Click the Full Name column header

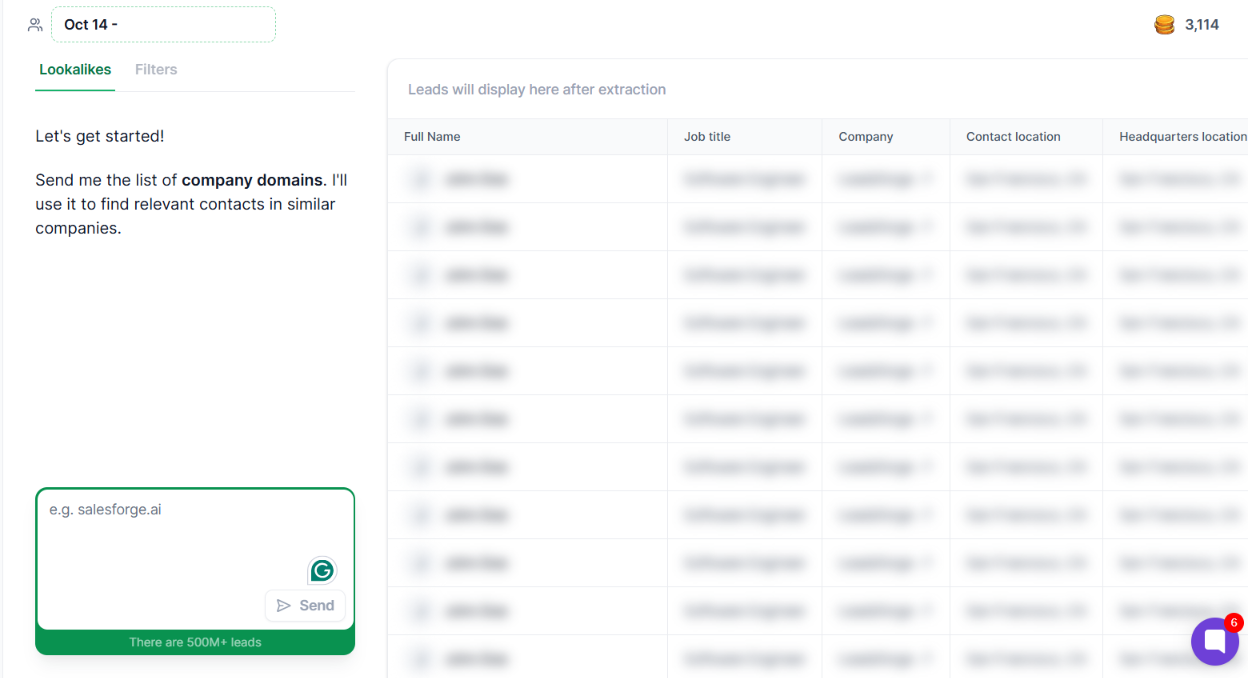tap(432, 137)
